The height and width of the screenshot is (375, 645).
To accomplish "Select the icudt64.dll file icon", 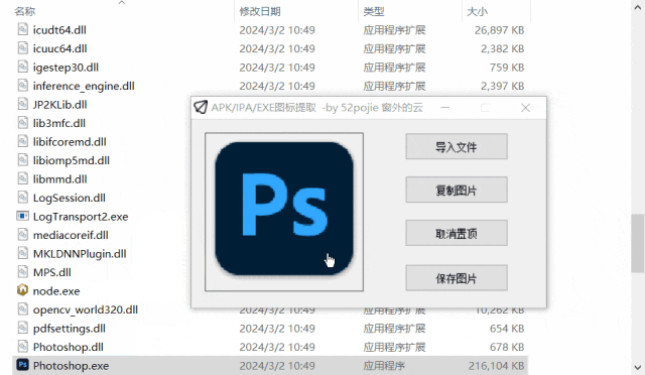I will [23, 30].
